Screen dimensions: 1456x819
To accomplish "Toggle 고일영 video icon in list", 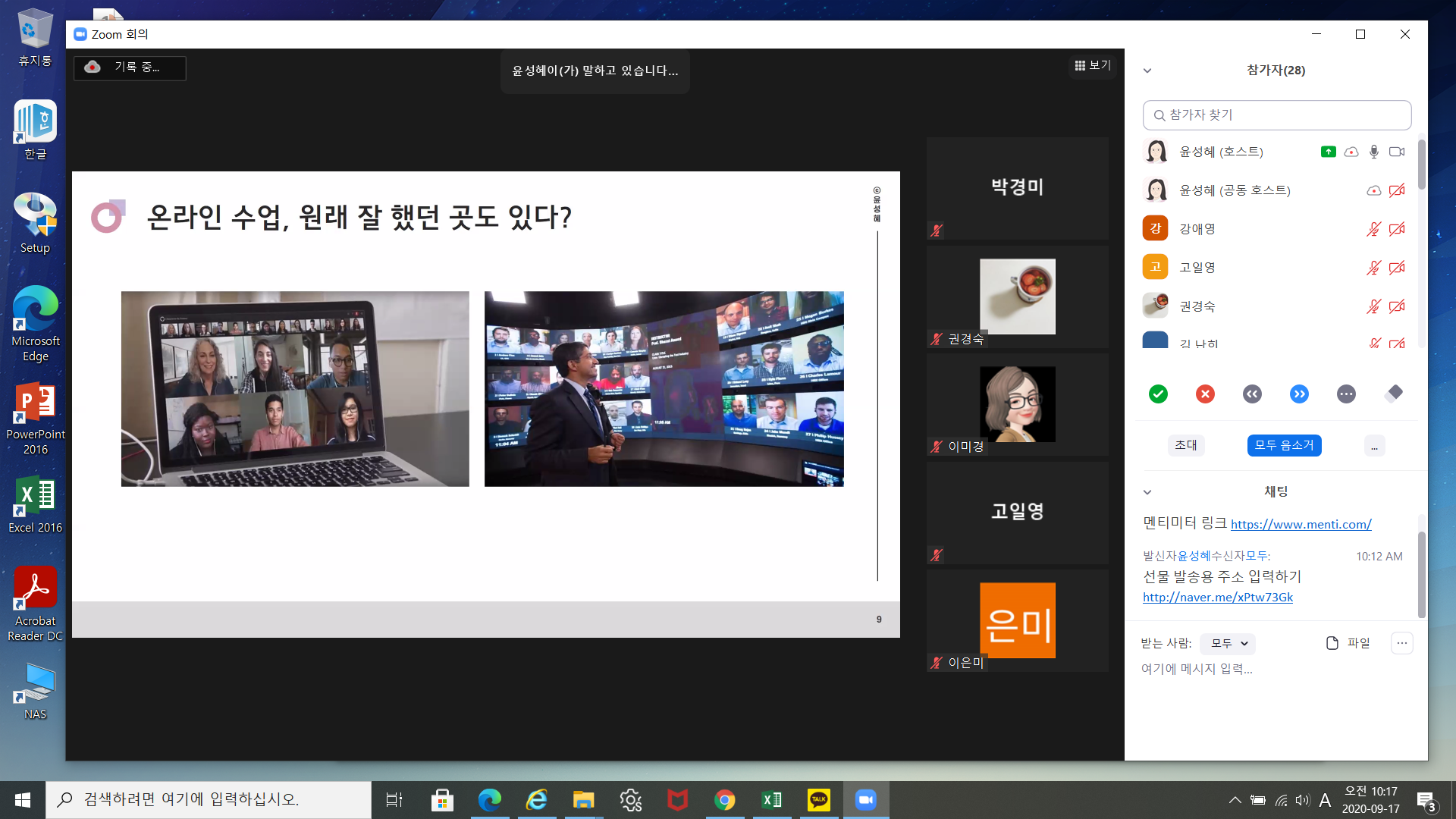I will pos(1397,268).
